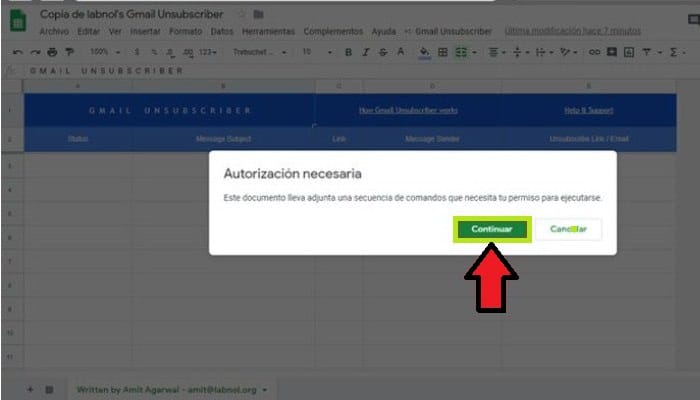Click the Redo icon

(x=35, y=53)
